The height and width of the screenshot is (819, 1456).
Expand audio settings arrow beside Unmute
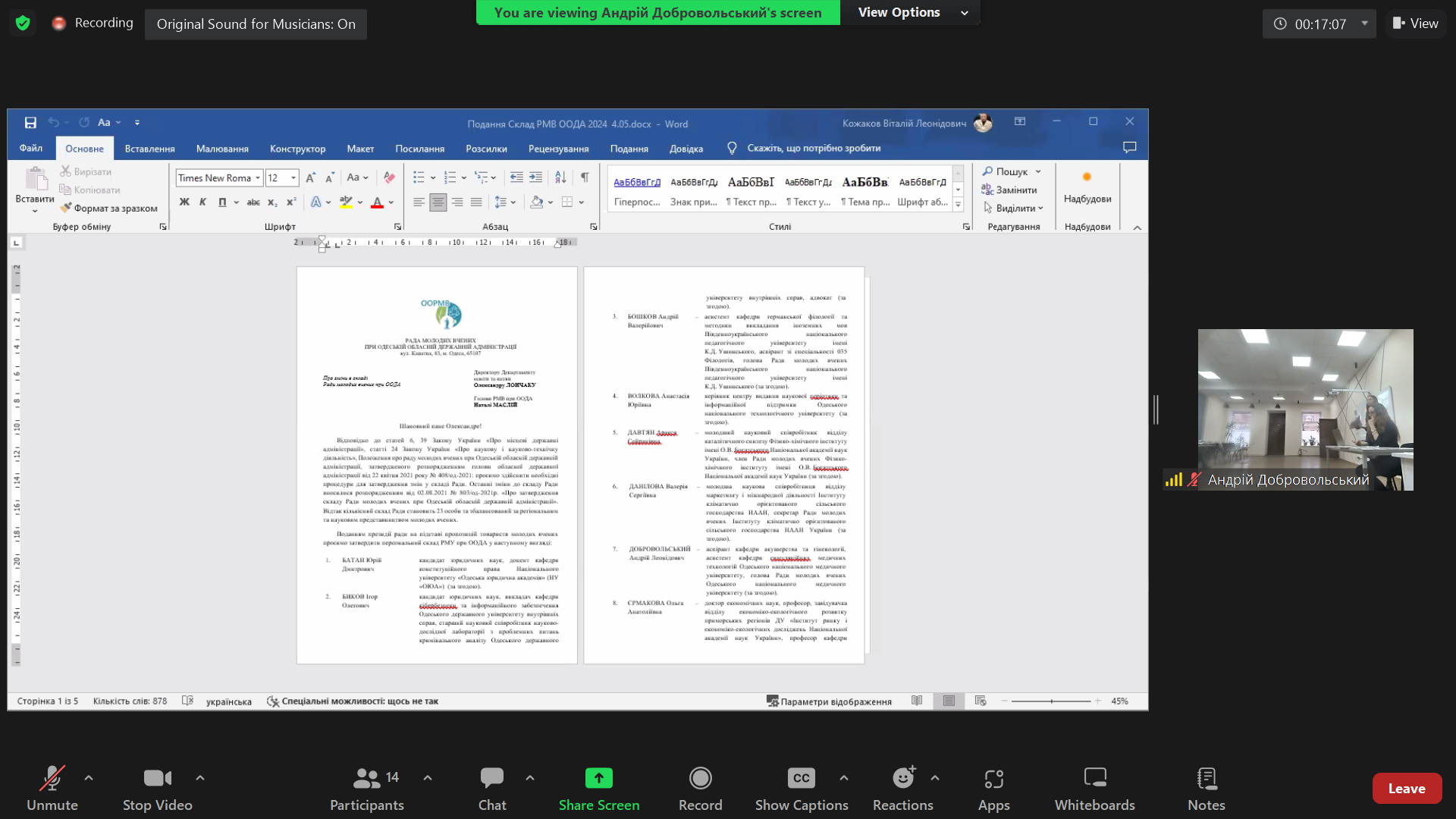(x=89, y=777)
